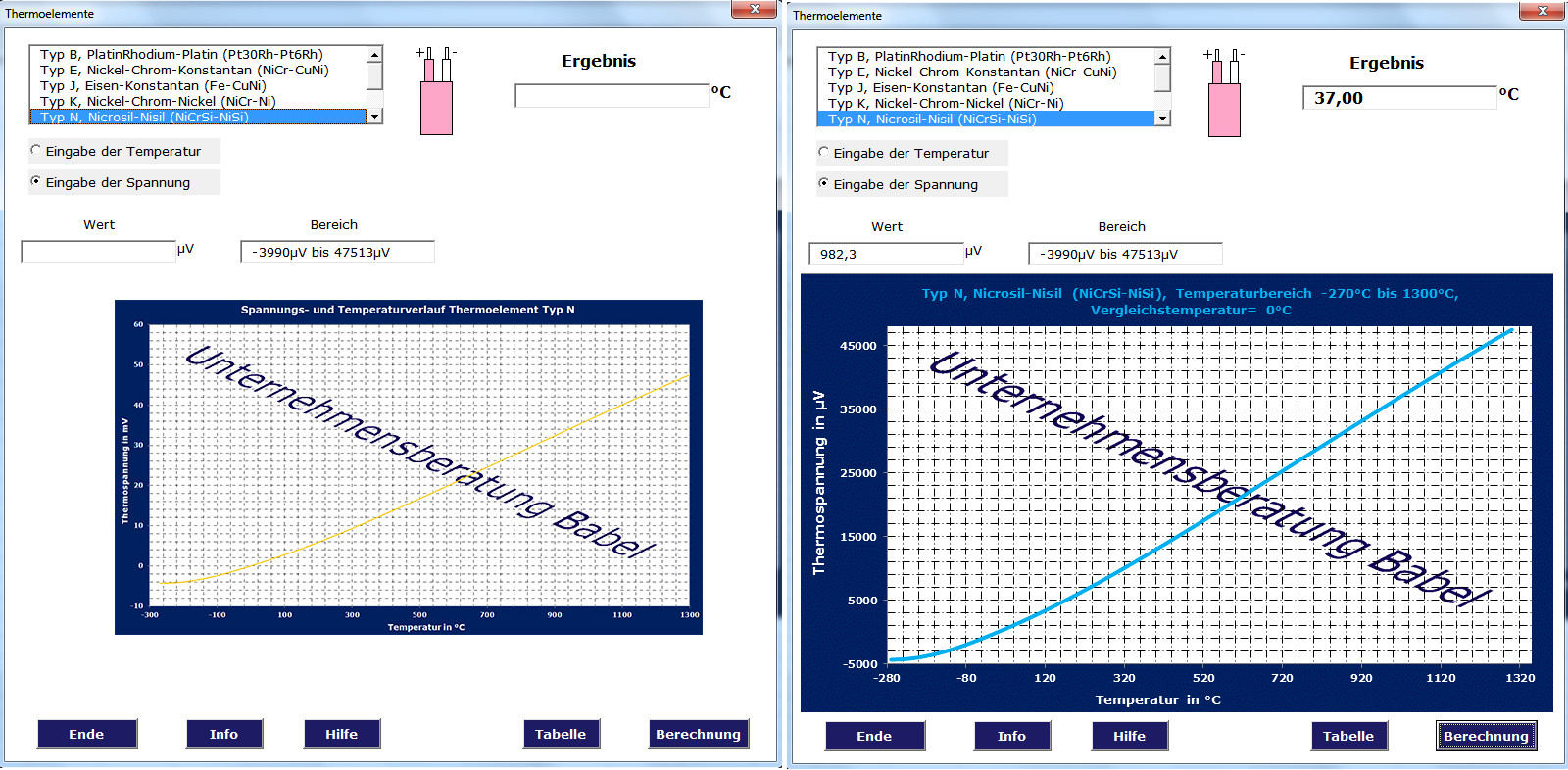Choose Typ N Nicrosil-Nisil in right window
Viewport: 1568px width, 770px height.
click(x=986, y=119)
